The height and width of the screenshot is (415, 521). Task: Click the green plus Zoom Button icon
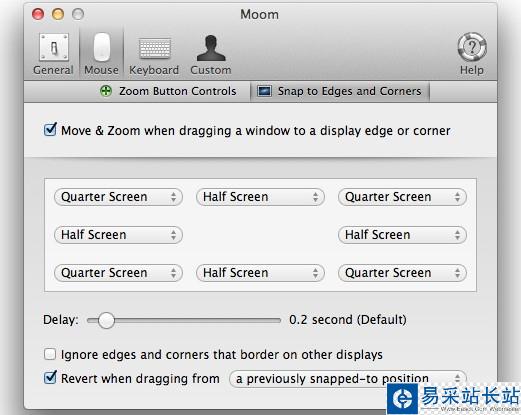tap(106, 91)
